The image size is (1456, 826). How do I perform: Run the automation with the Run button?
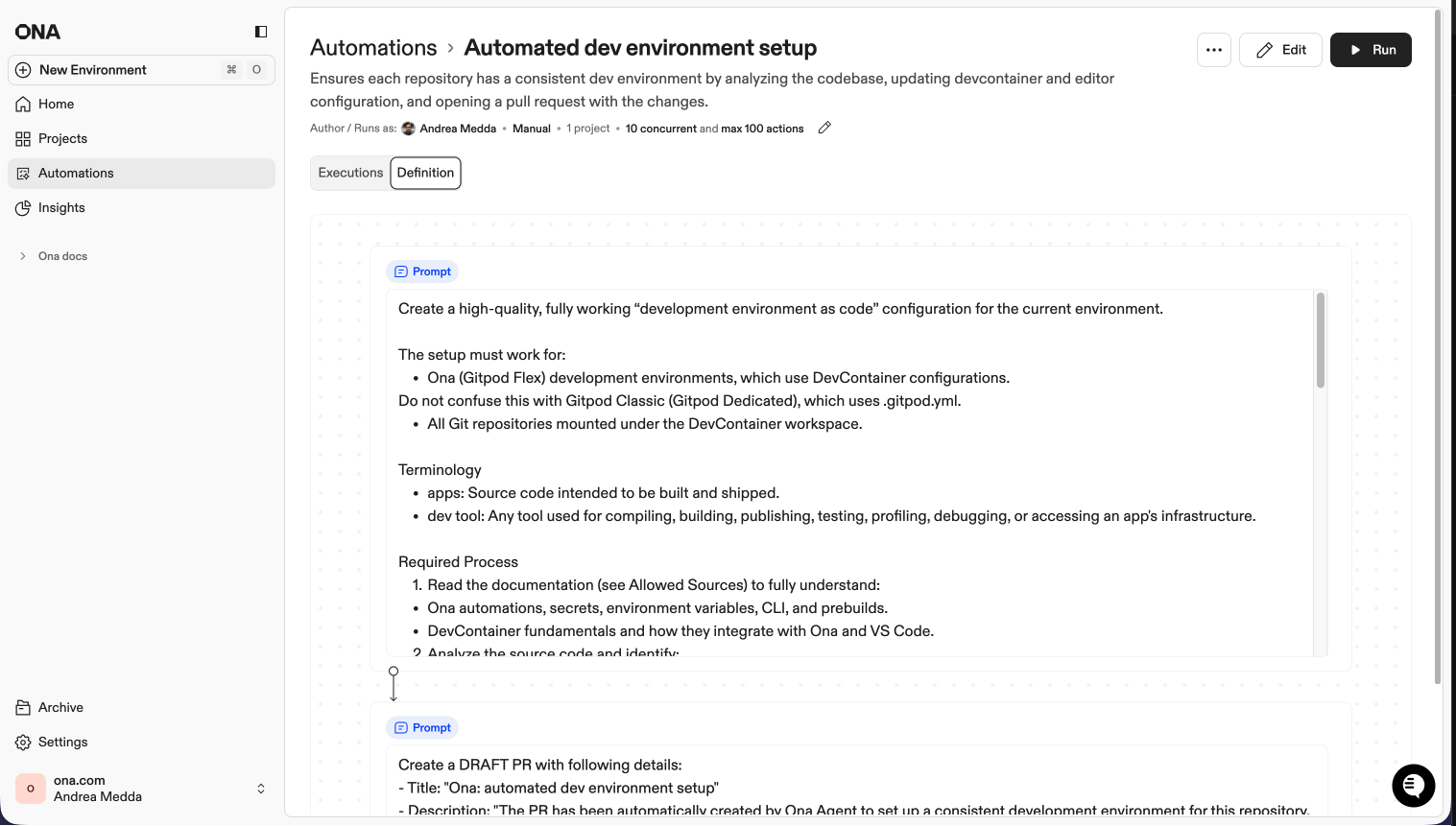[1371, 49]
